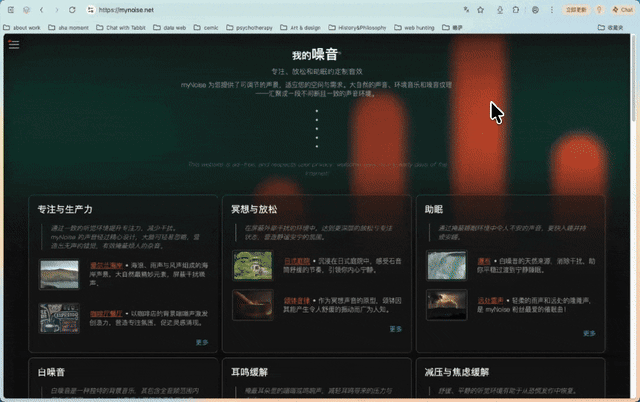This screenshot has width=640, height=402.
Task: Click the 日式庭院 Japanese garden link
Action: (297, 261)
